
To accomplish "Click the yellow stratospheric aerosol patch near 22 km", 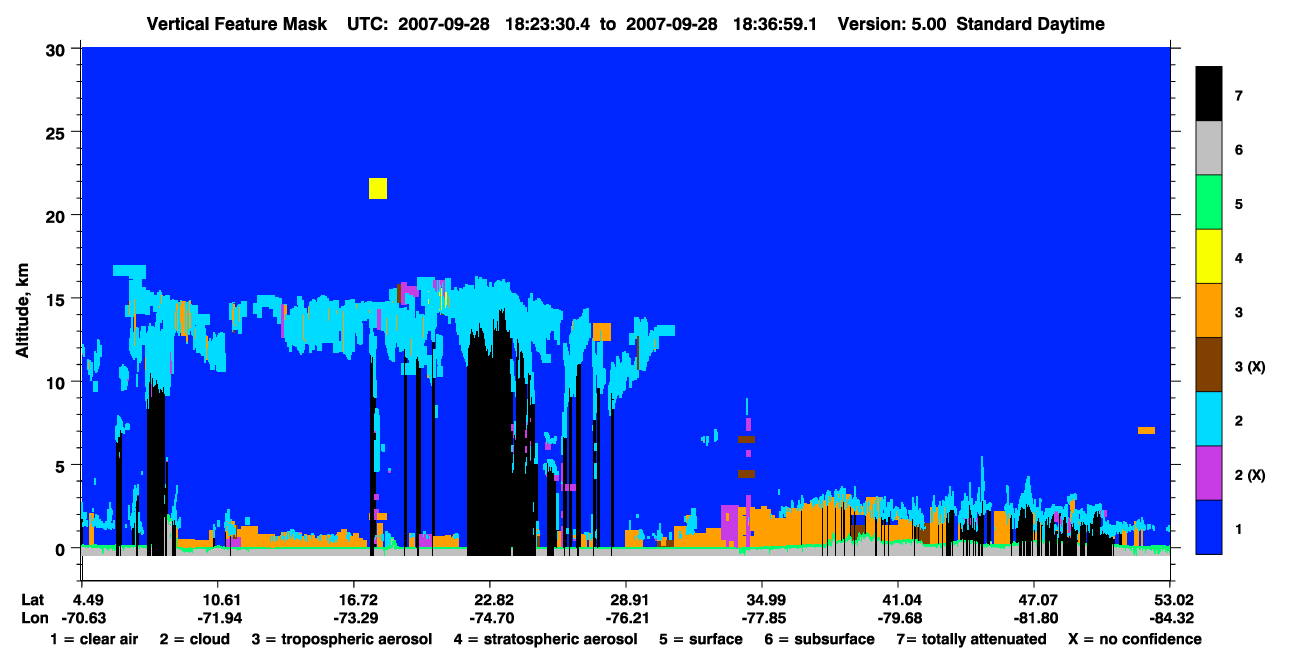I will 378,188.
